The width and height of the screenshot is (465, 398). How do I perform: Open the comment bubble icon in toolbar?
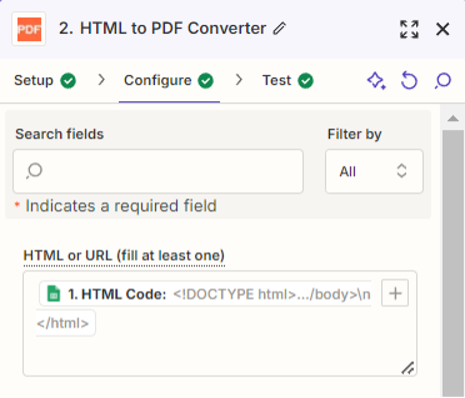pos(443,81)
